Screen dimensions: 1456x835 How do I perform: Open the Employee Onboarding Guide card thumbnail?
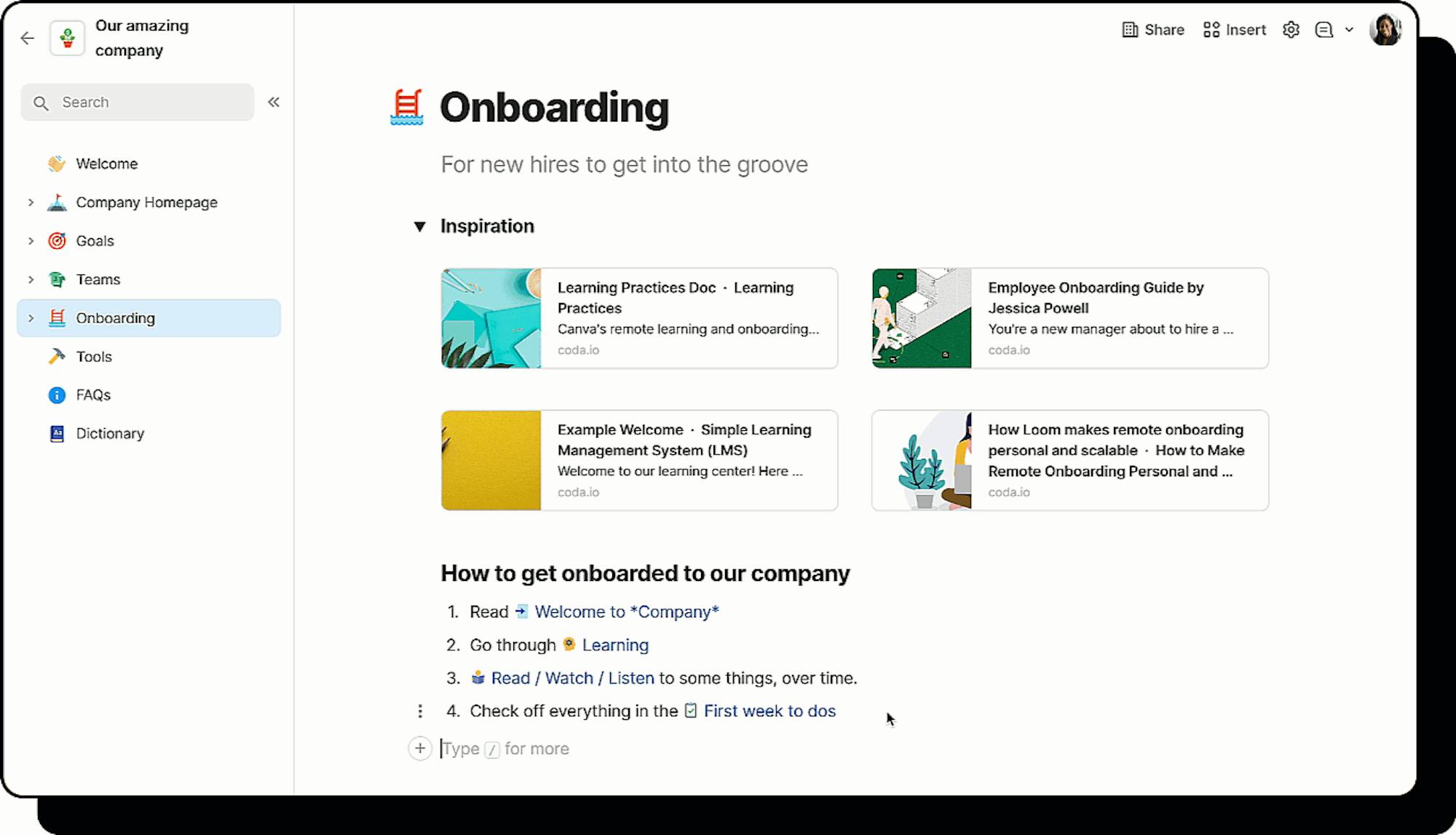point(922,318)
